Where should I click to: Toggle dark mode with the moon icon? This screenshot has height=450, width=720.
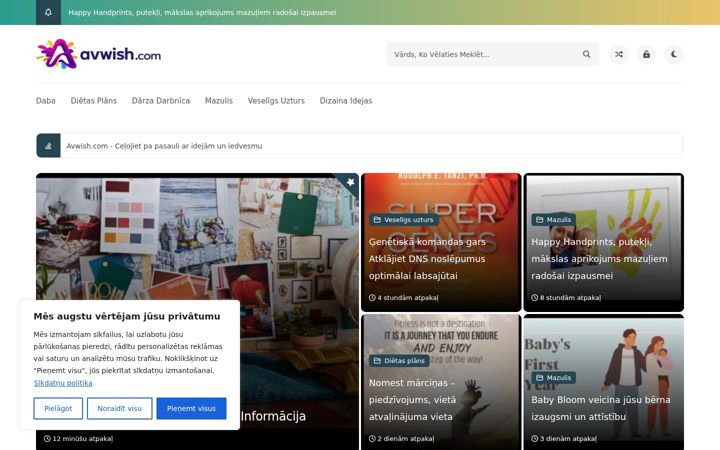[x=674, y=54]
